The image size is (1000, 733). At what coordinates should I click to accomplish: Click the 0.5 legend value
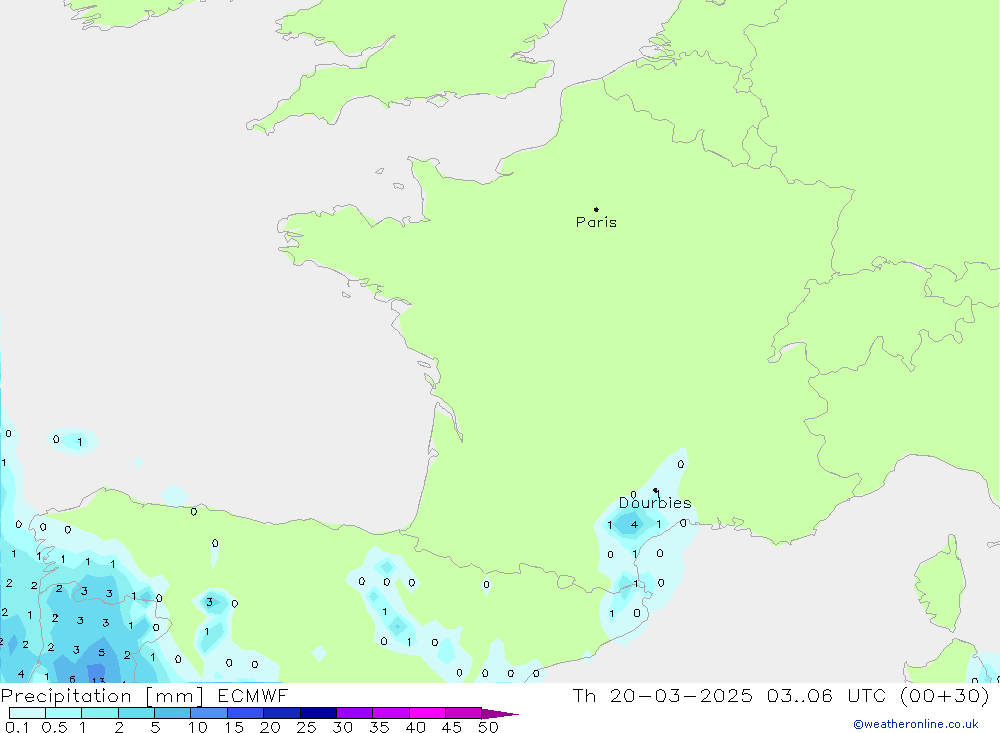pyautogui.click(x=54, y=727)
